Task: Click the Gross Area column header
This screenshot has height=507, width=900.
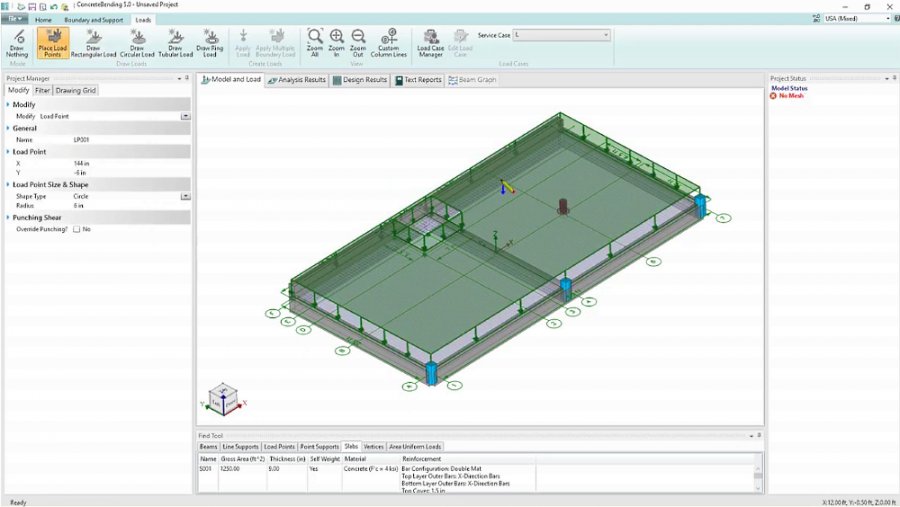Action: [x=243, y=459]
